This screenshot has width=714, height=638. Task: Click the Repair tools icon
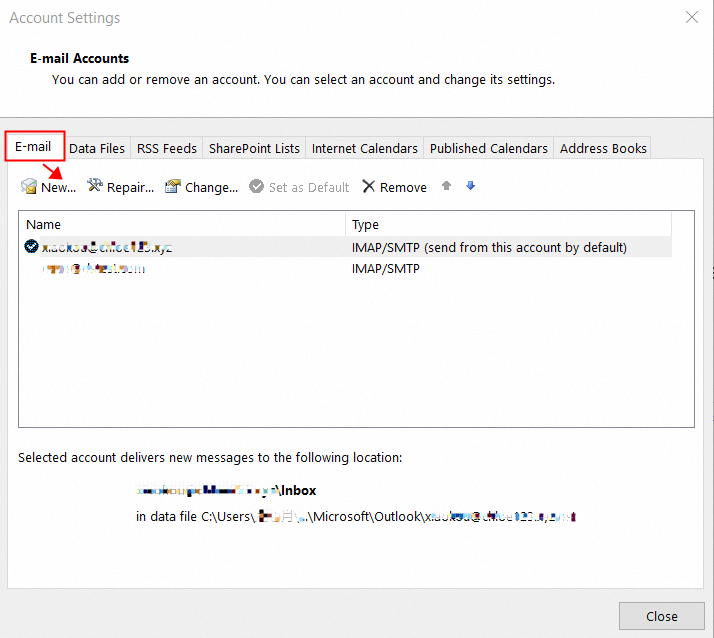[x=95, y=187]
